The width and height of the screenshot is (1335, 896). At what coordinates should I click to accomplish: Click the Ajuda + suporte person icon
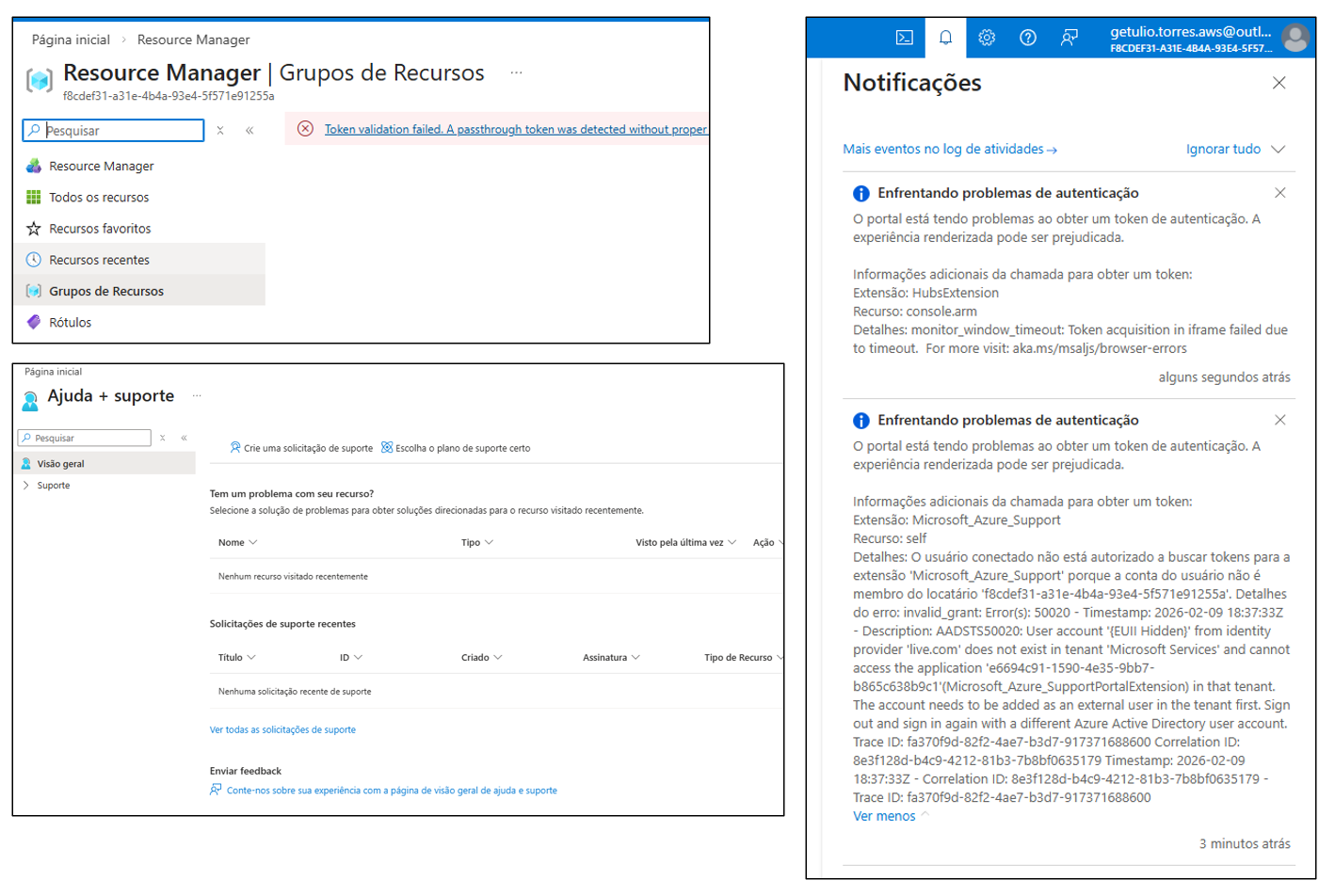[x=30, y=401]
